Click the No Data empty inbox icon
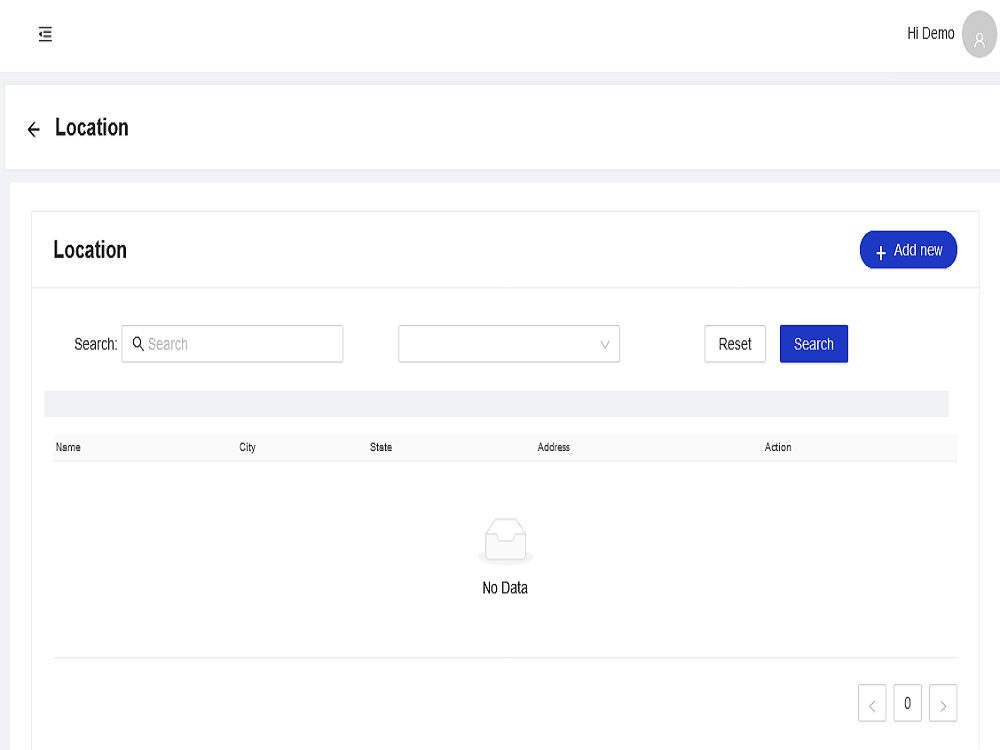1000x750 pixels. click(505, 541)
